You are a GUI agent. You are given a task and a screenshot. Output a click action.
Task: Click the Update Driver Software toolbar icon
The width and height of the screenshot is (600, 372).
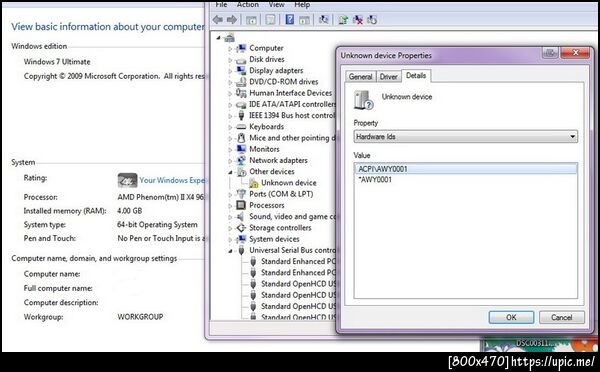click(x=343, y=20)
